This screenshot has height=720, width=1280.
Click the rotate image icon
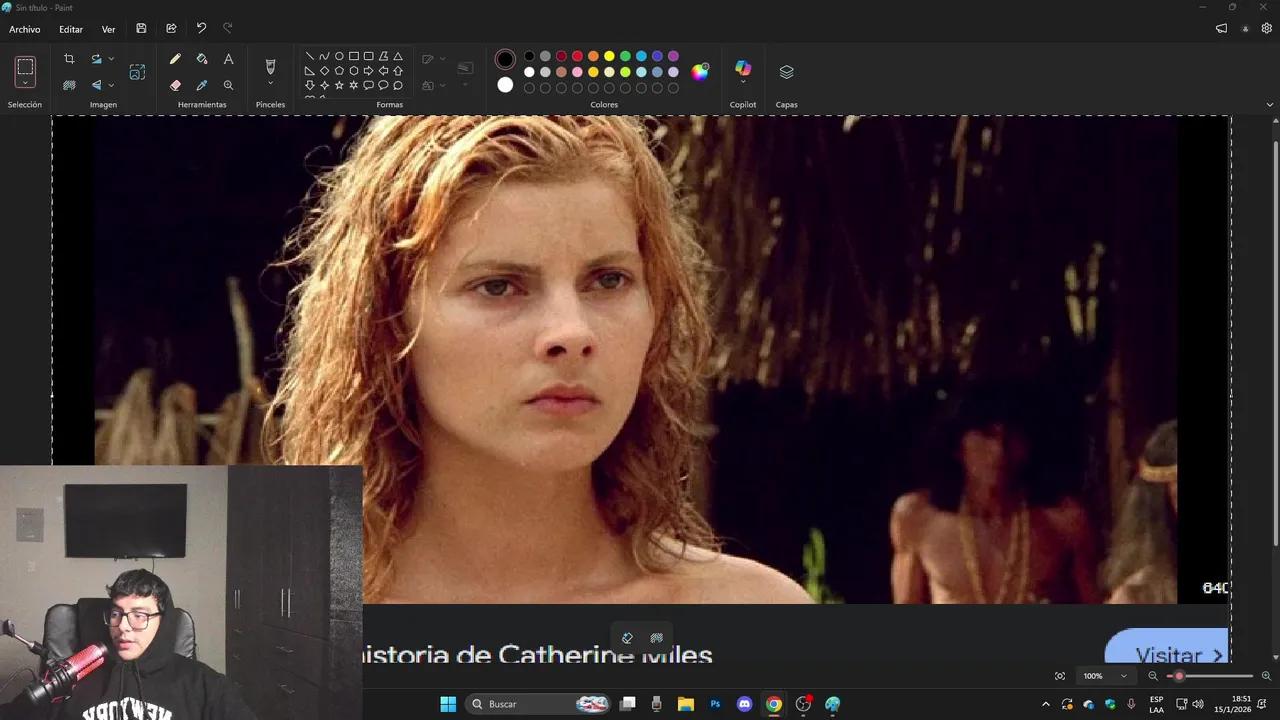tap(96, 59)
